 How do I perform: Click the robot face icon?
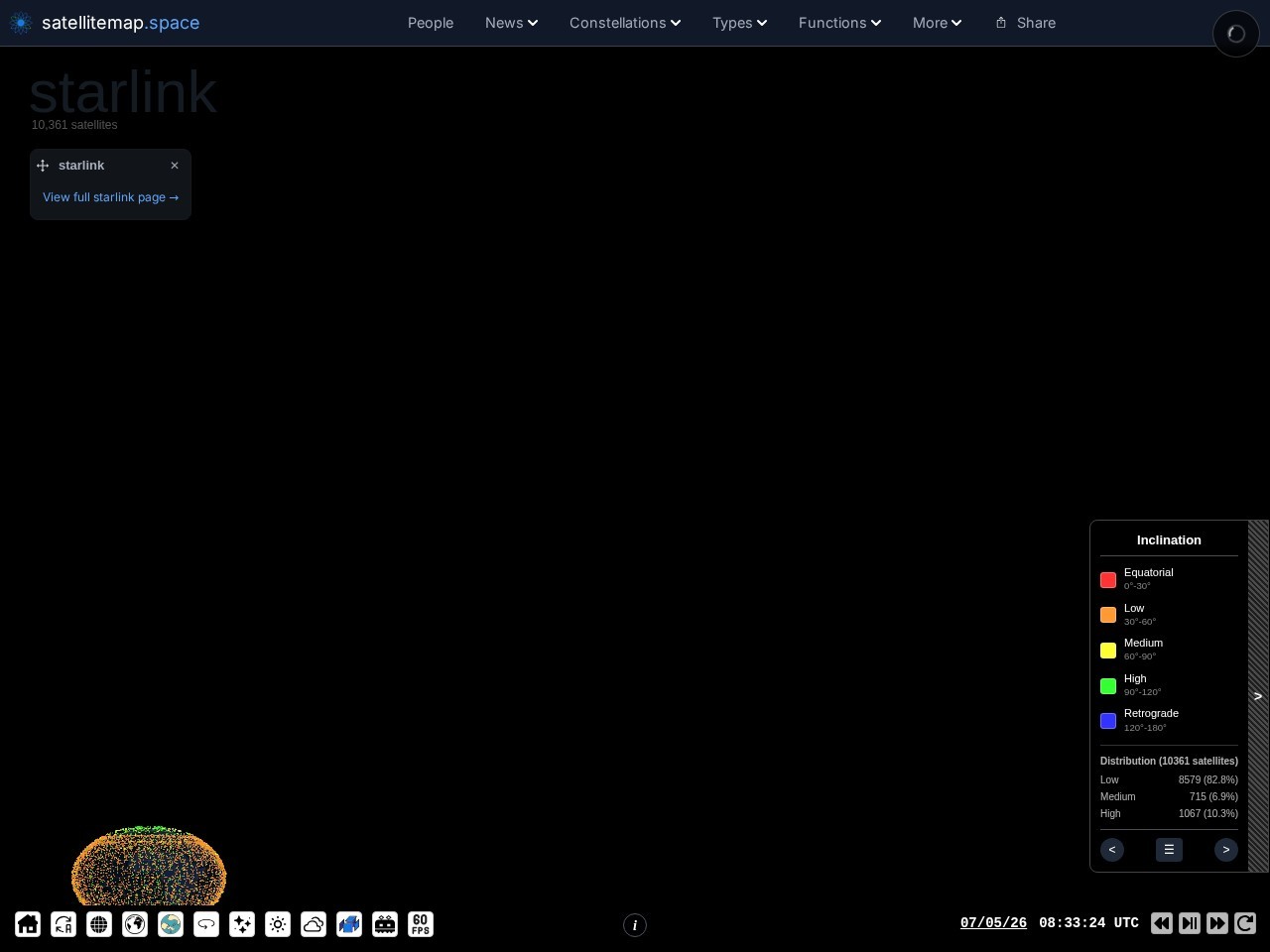tap(385, 924)
